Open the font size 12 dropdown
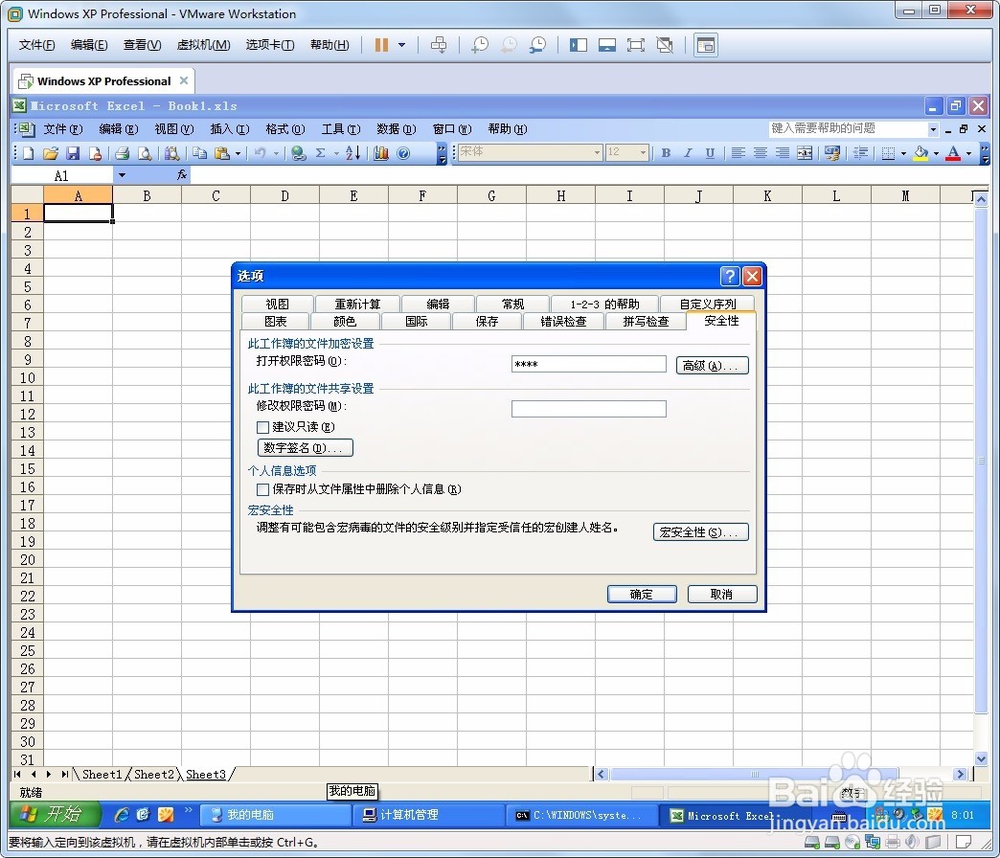The height and width of the screenshot is (858, 1000). click(643, 152)
